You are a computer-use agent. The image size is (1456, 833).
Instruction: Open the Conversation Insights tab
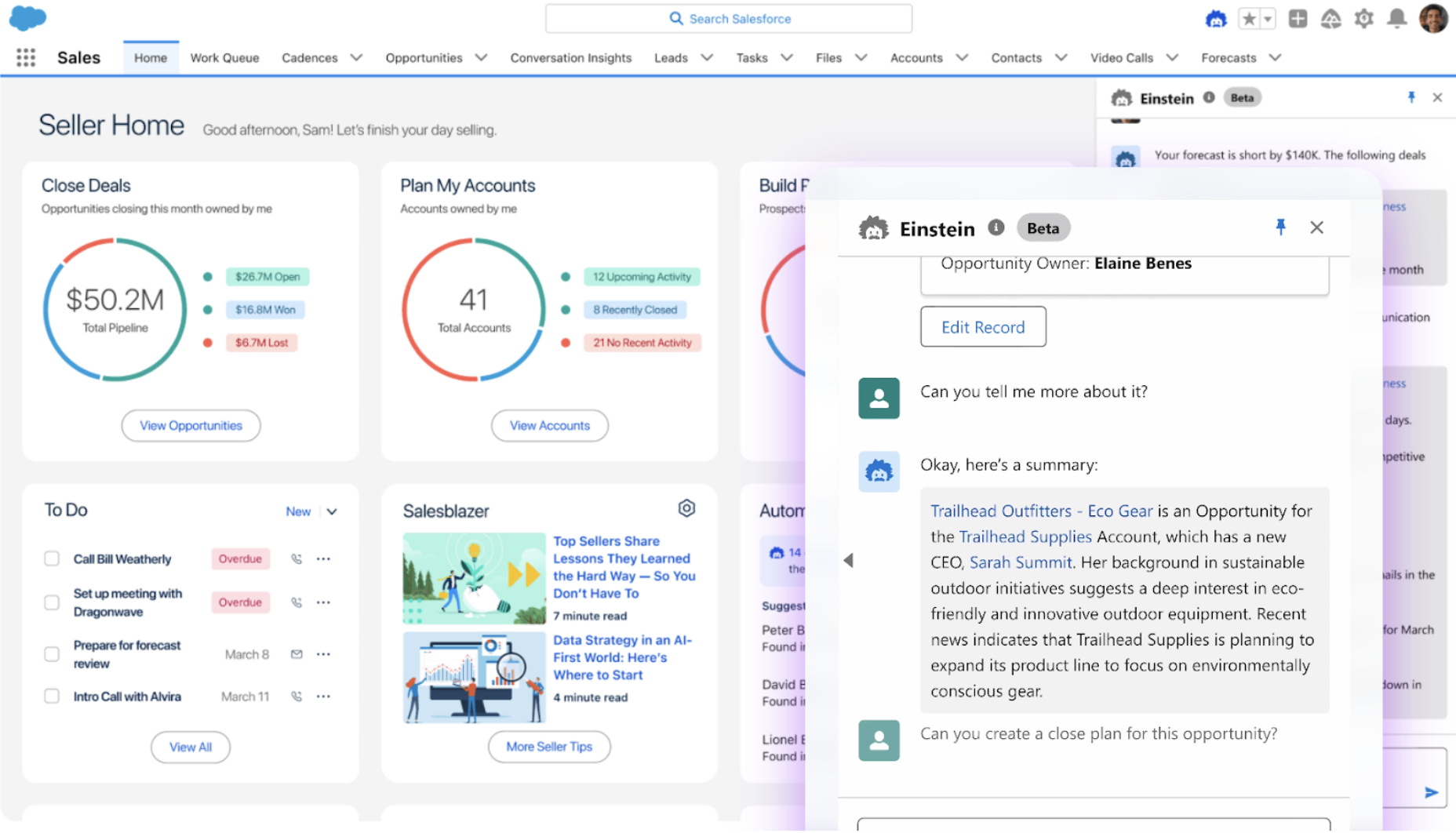[571, 57]
